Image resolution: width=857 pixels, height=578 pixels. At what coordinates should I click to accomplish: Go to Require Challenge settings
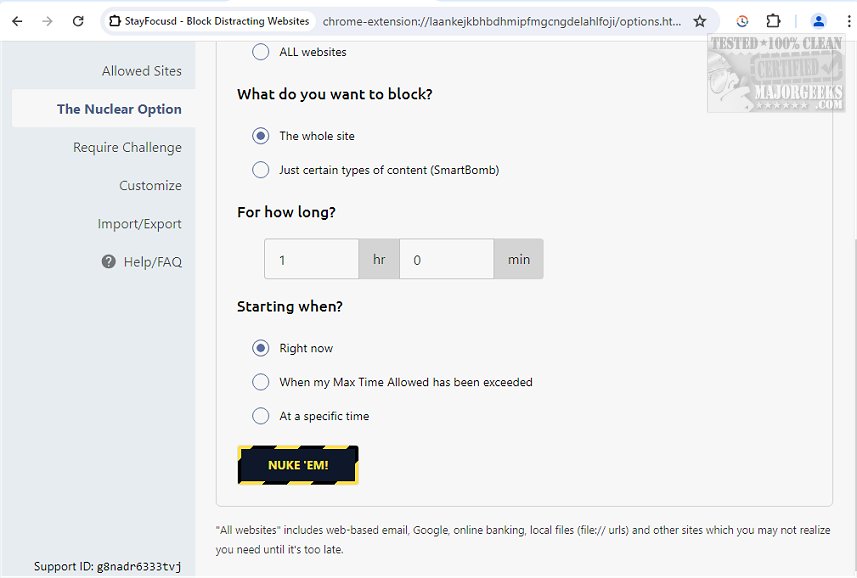pos(127,148)
